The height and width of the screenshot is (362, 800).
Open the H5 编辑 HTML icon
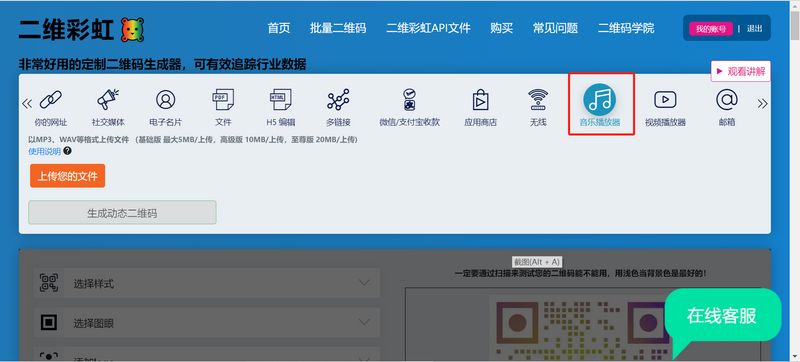(281, 99)
